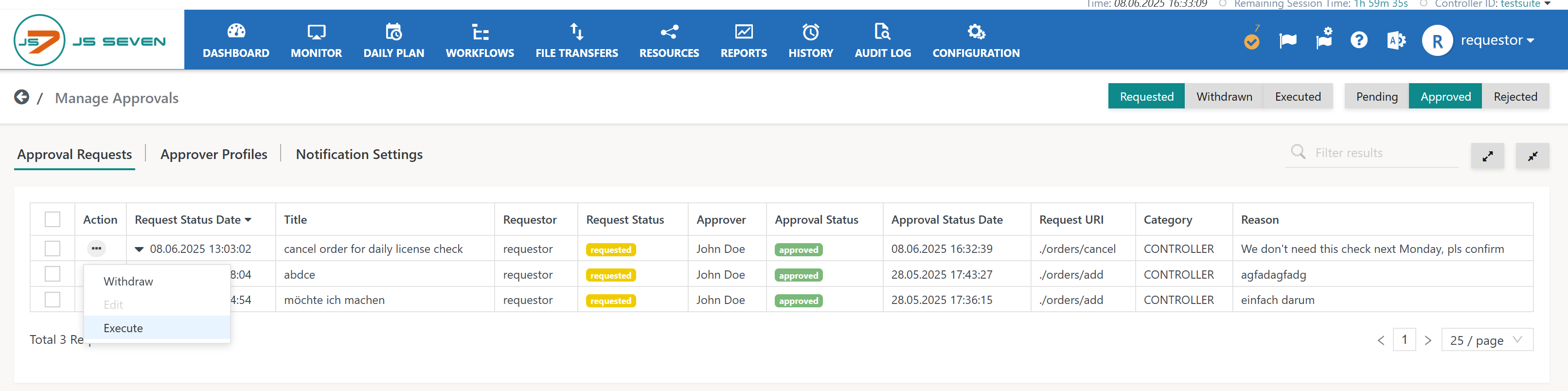Go back using the left arrow icon
Screen dimensions: 1568x391
(22, 97)
